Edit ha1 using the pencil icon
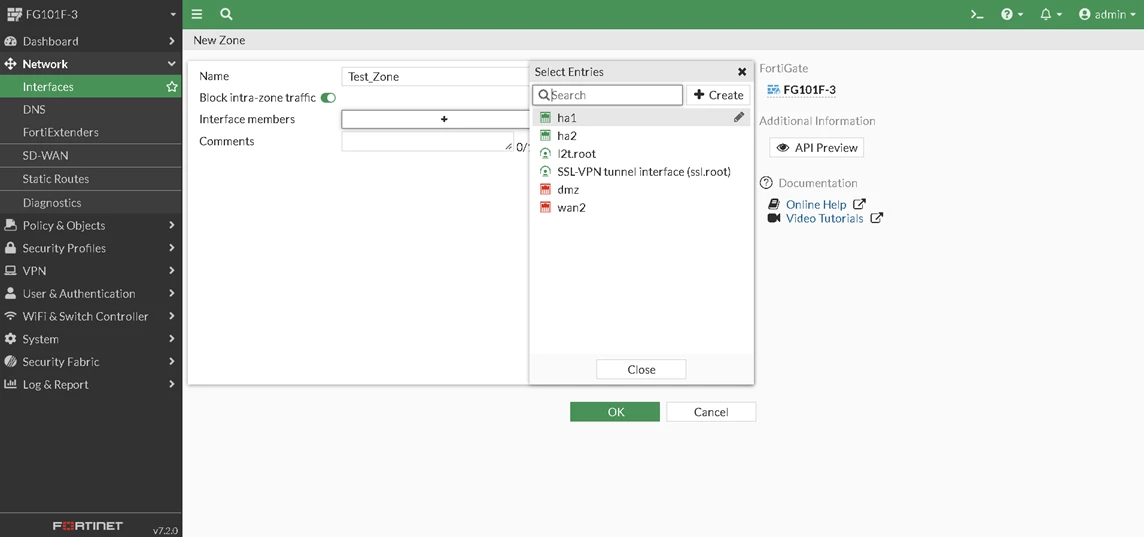 [739, 117]
